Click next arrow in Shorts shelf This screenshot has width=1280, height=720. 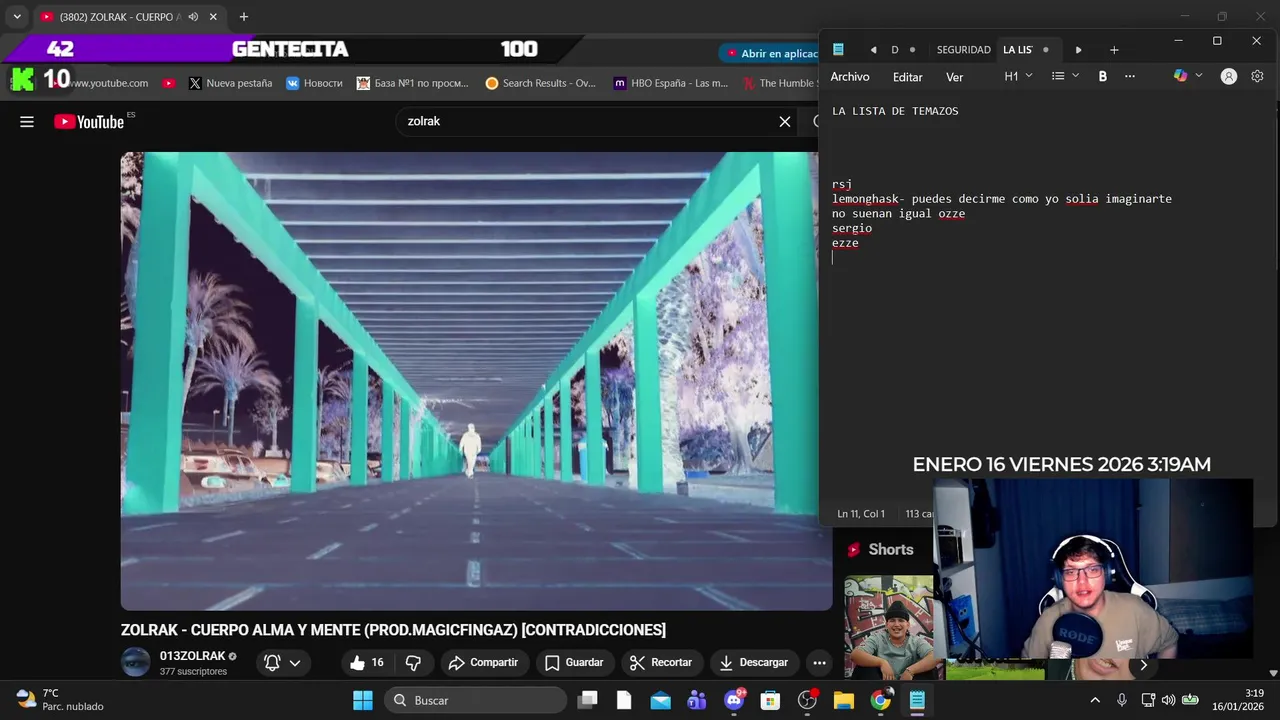click(x=1143, y=665)
